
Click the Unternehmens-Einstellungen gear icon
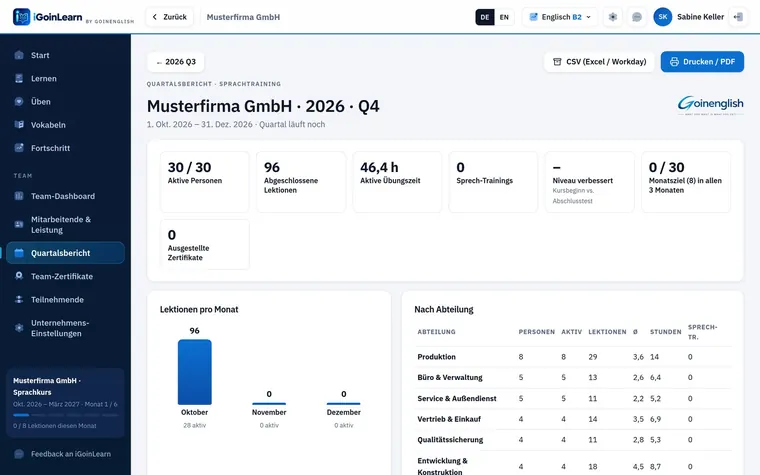tap(19, 328)
